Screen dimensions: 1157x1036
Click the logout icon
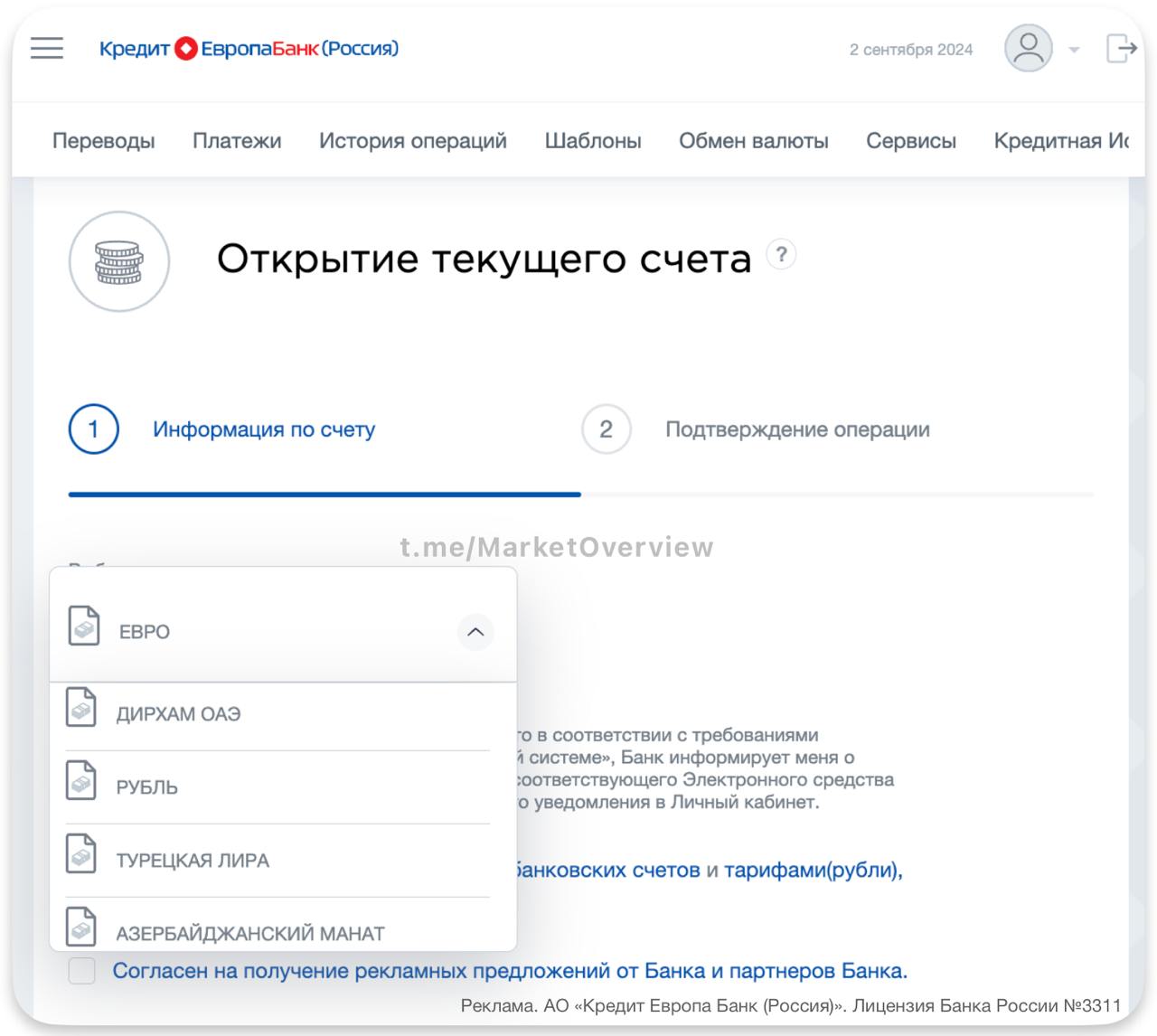[1121, 48]
